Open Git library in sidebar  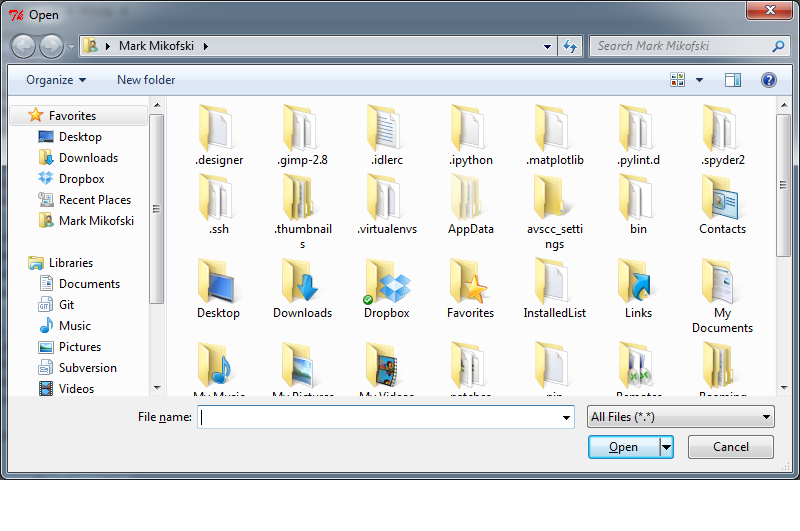tap(66, 305)
